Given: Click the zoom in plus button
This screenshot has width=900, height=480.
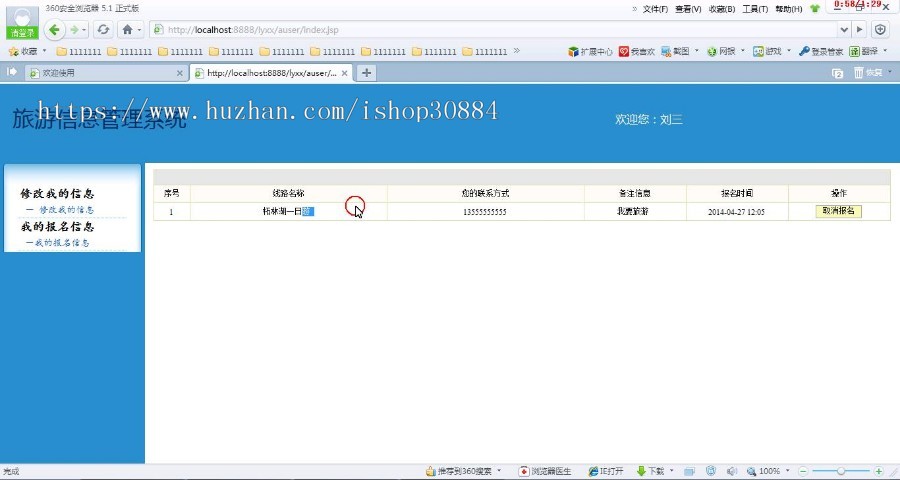Looking at the screenshot, I should 878,471.
